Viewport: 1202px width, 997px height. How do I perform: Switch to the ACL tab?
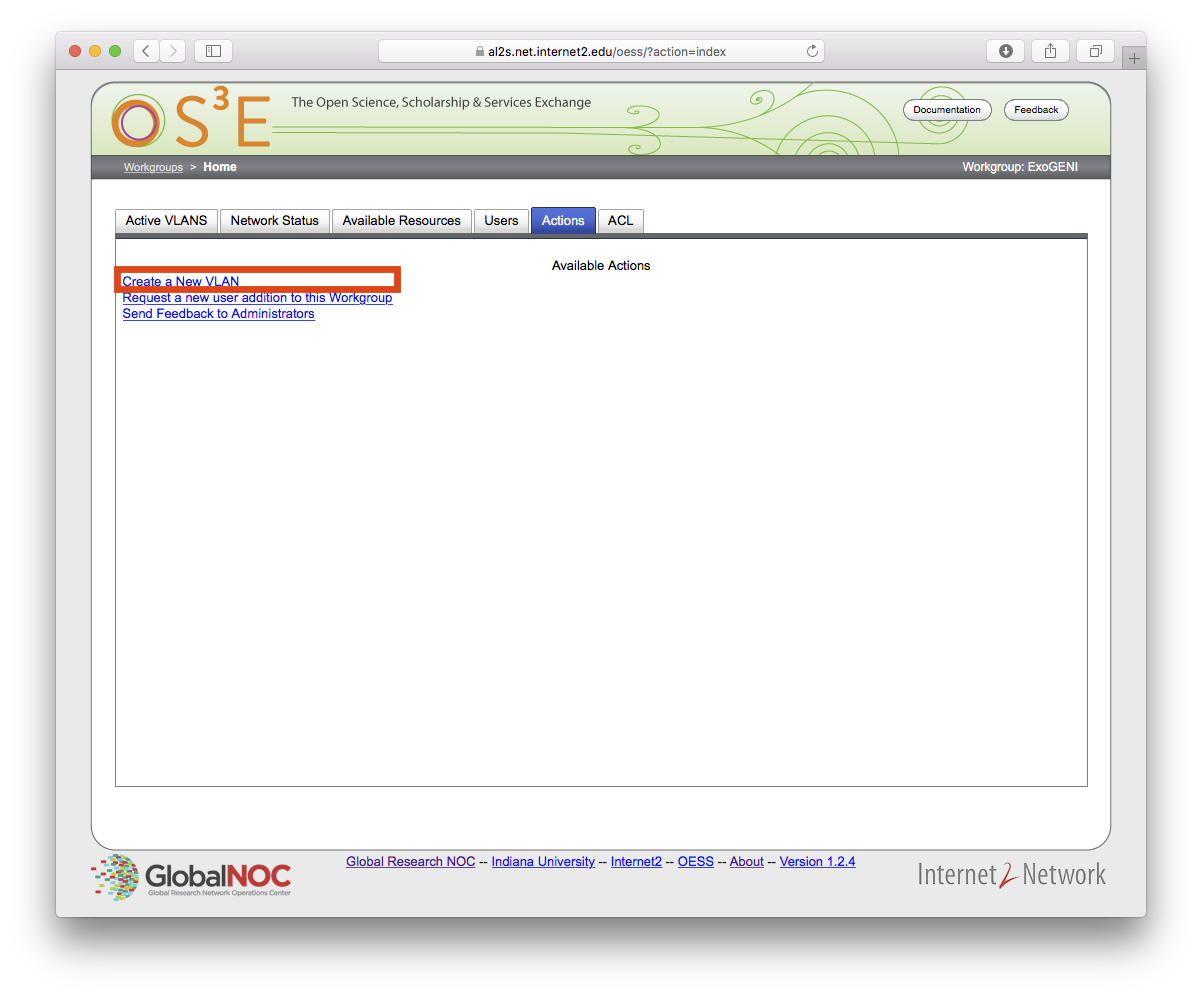620,221
